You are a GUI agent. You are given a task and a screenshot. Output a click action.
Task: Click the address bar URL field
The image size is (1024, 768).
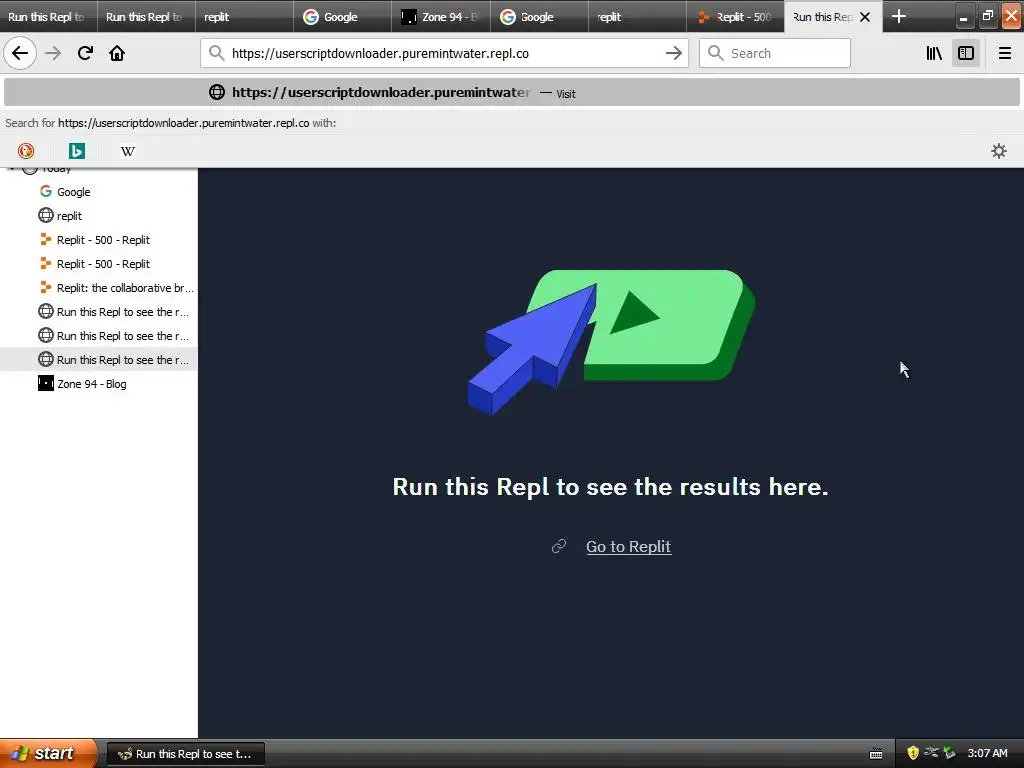444,54
